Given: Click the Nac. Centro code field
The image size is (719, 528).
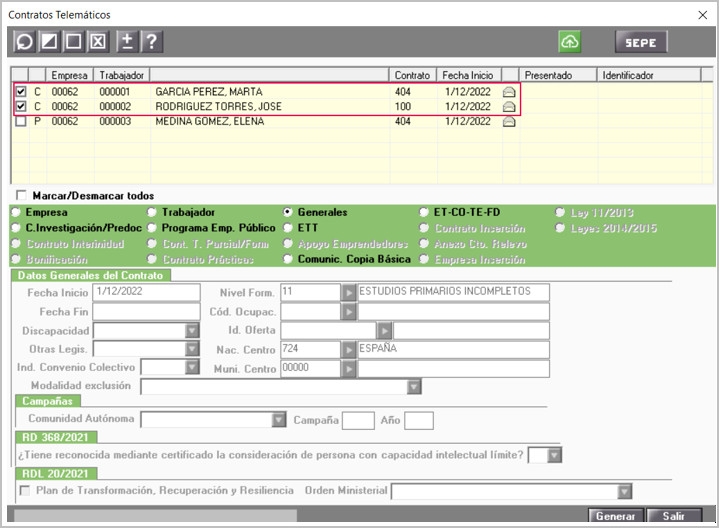Looking at the screenshot, I should (x=311, y=350).
